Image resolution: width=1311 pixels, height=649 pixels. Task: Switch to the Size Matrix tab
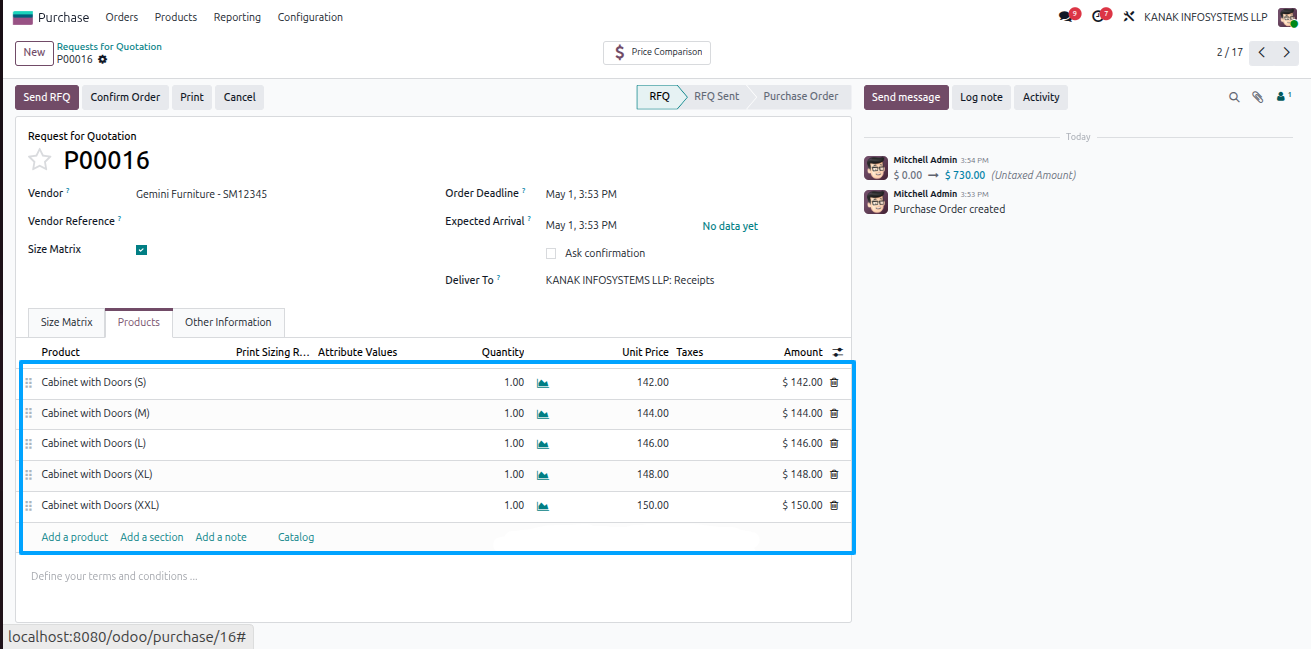tap(66, 322)
